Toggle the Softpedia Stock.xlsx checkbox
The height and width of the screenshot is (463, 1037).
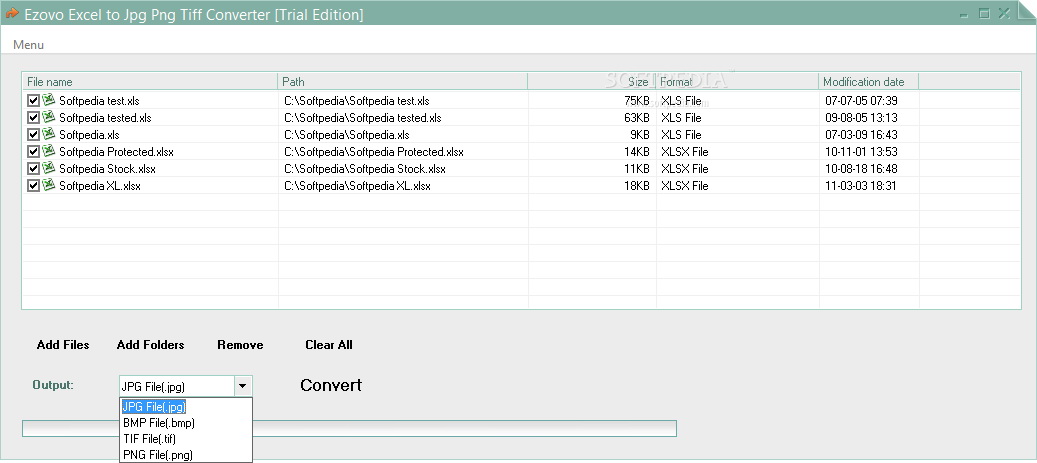(33, 169)
